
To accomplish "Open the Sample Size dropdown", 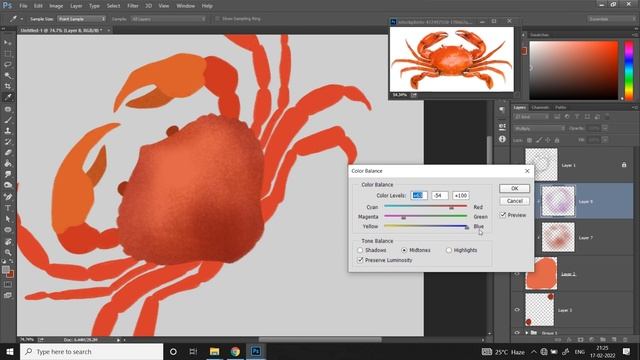I will pyautogui.click(x=82, y=19).
